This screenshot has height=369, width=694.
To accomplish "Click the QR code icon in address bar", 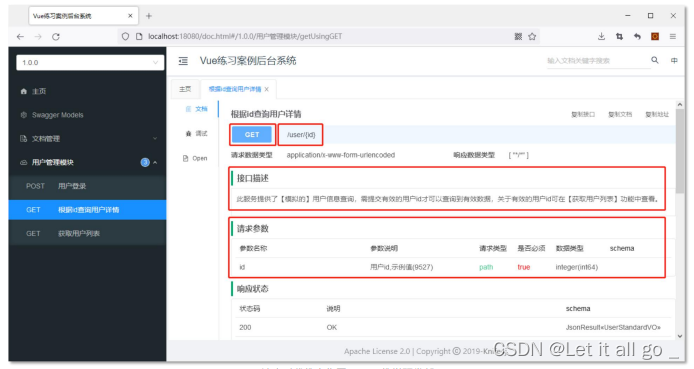I will point(518,36).
